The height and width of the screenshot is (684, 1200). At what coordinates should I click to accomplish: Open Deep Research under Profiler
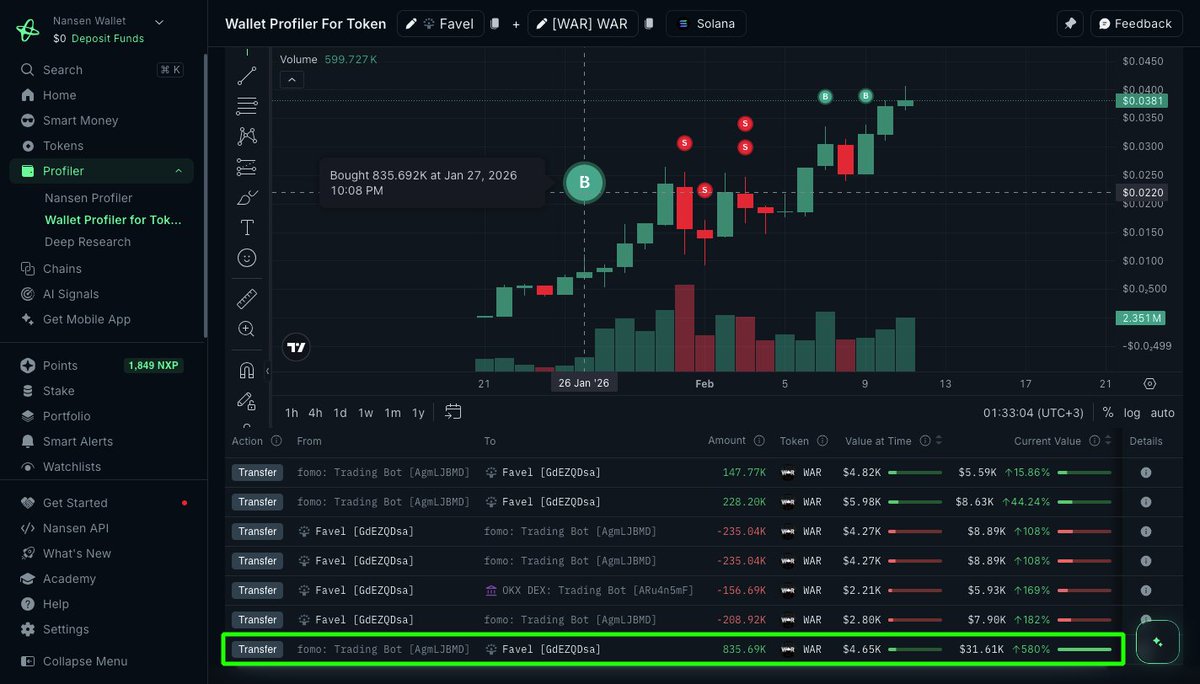pyautogui.click(x=88, y=242)
